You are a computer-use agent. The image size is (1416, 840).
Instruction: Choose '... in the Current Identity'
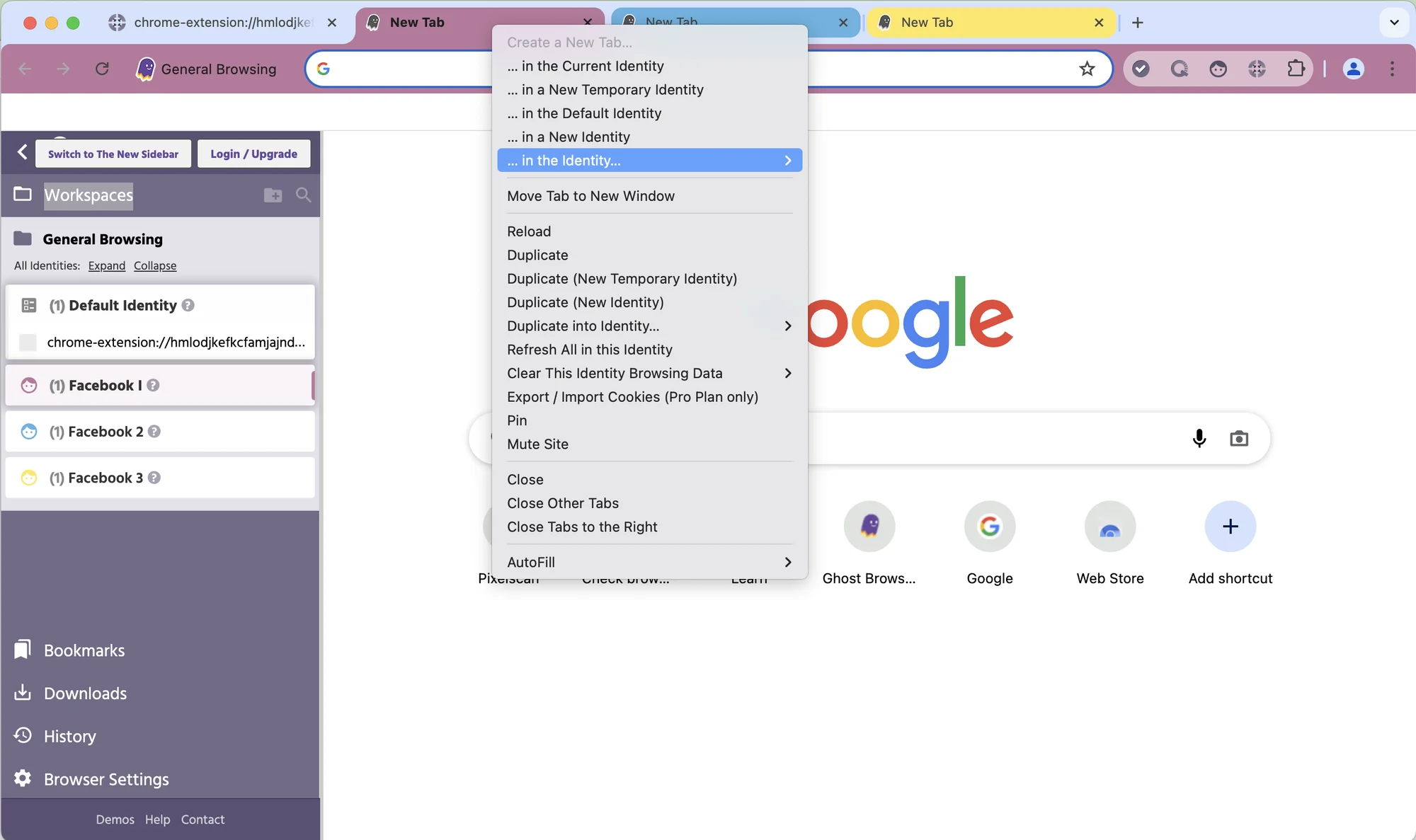(649, 66)
